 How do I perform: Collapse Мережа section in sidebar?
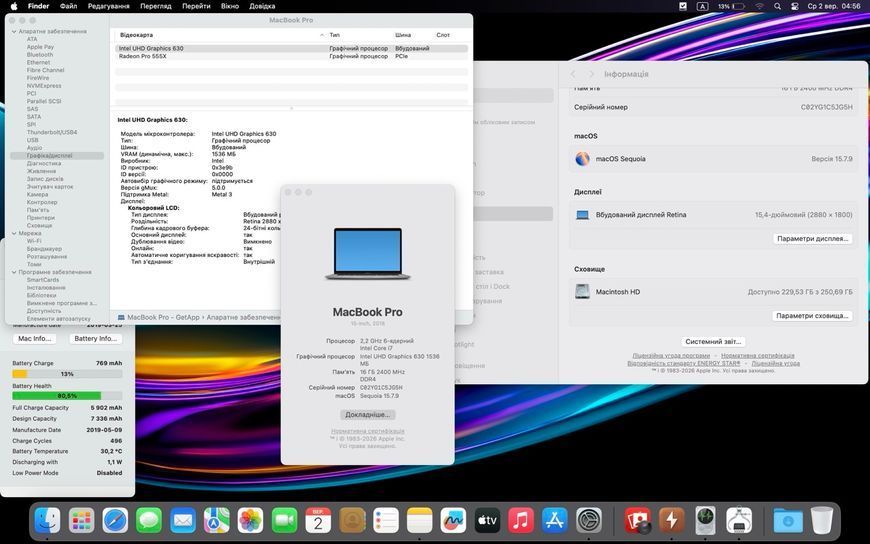point(14,234)
